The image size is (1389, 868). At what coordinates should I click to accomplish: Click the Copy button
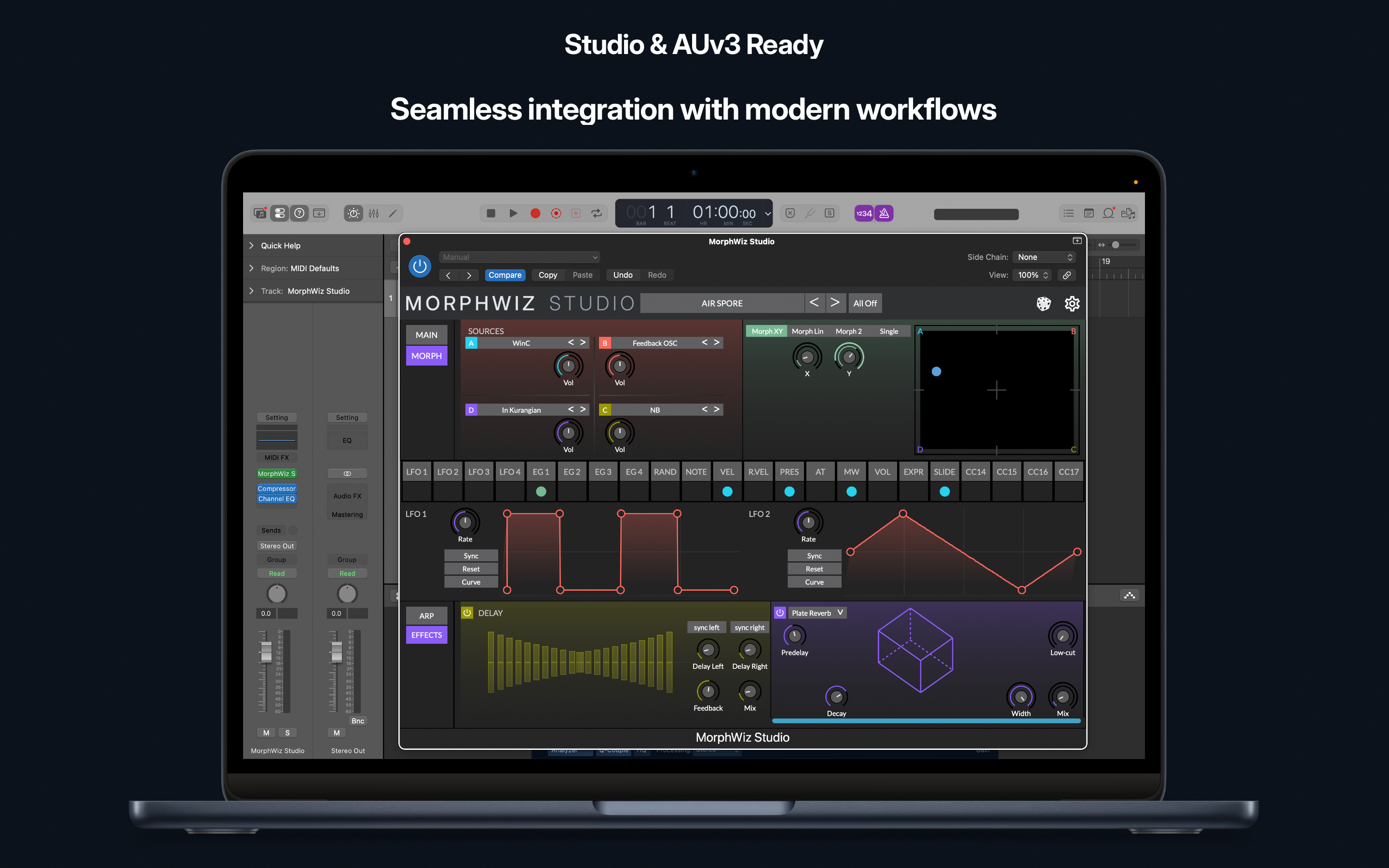pos(547,275)
